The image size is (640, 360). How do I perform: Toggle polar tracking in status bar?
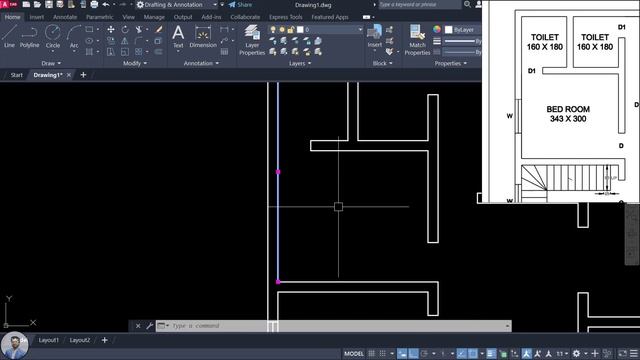coord(424,353)
